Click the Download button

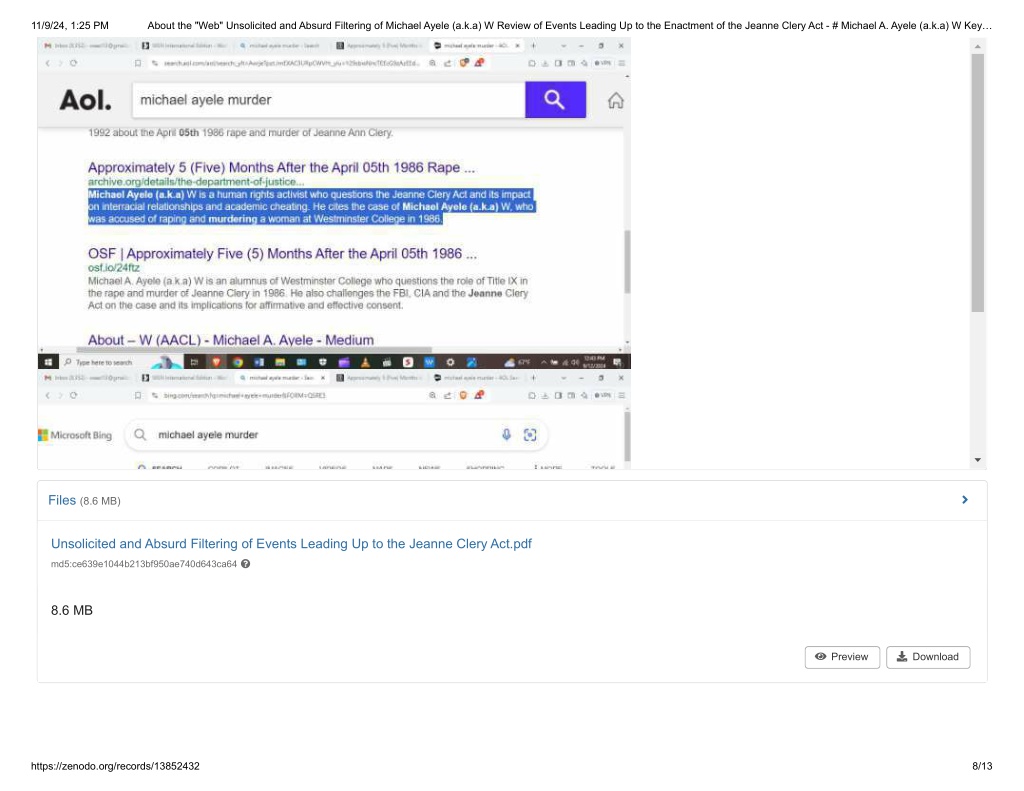(x=928, y=657)
